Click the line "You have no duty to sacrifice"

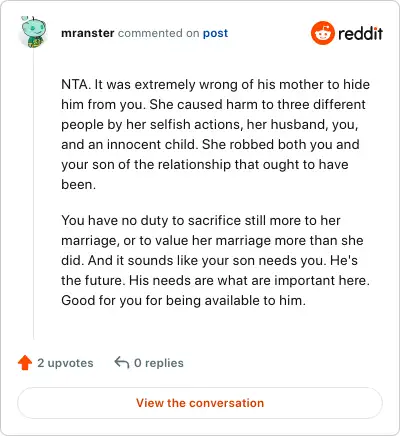(x=201, y=220)
